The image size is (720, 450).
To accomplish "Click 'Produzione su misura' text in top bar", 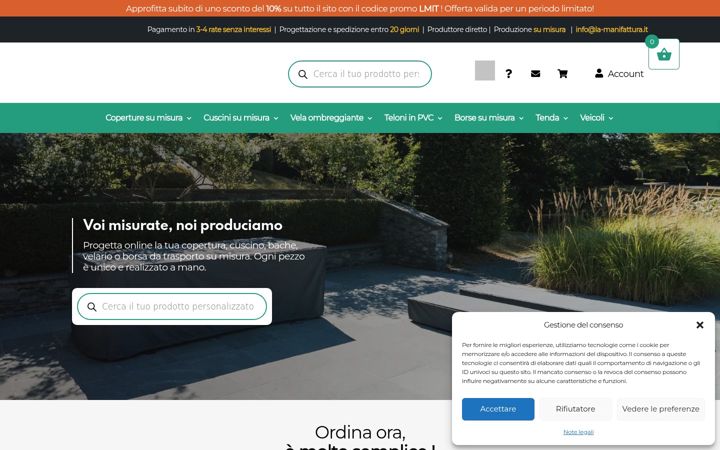I will (529, 29).
